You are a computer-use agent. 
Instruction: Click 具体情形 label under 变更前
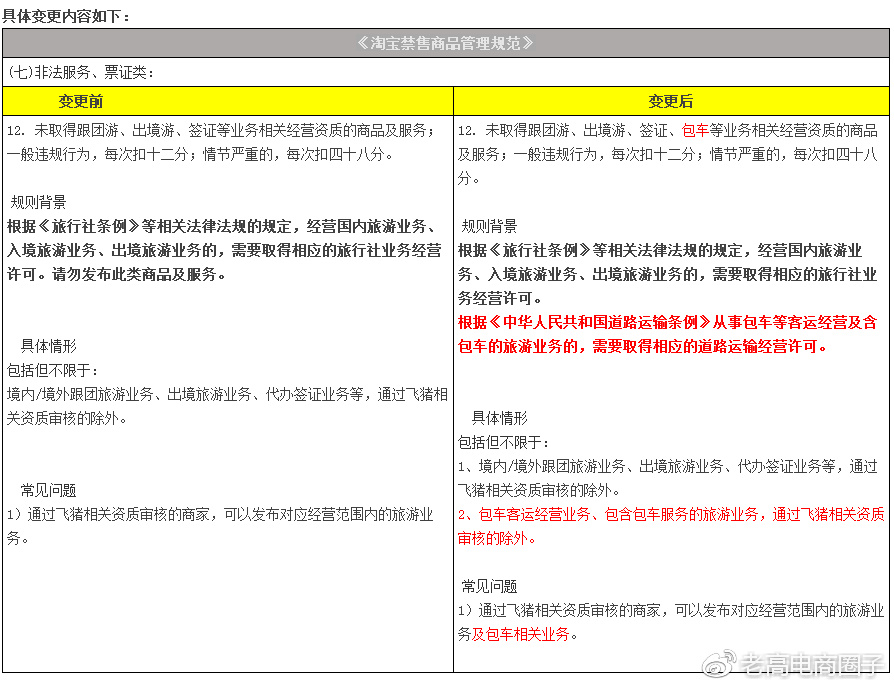48,346
